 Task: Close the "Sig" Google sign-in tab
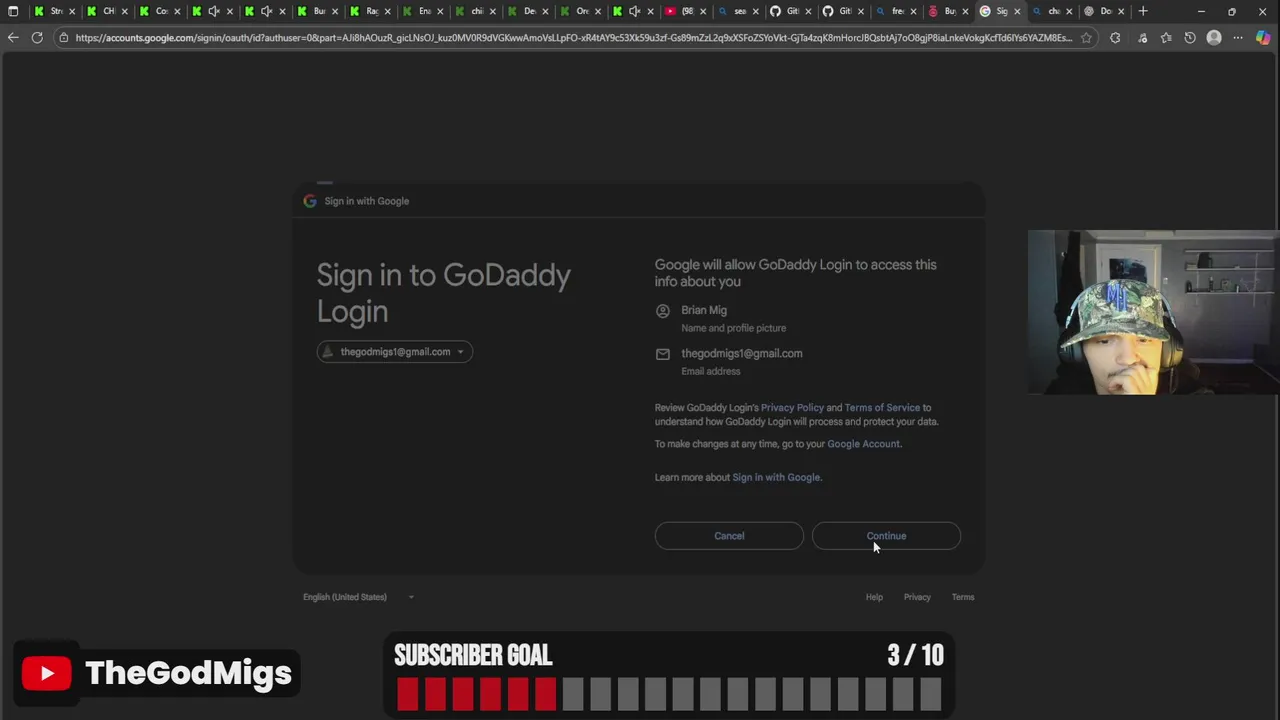(1018, 11)
